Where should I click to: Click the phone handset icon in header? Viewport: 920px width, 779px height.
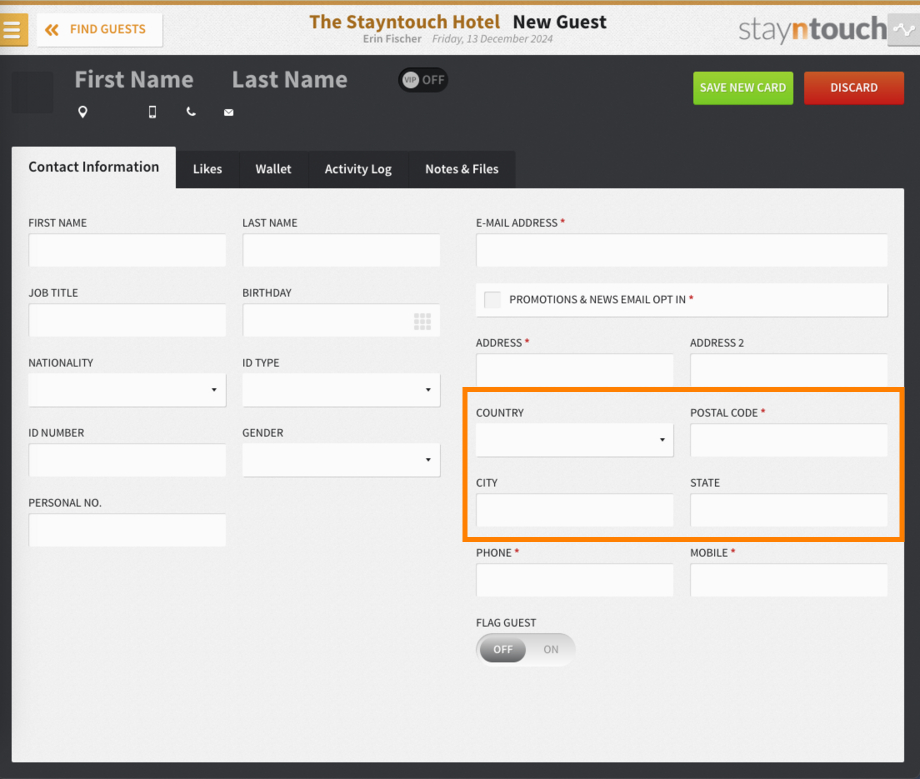point(191,111)
